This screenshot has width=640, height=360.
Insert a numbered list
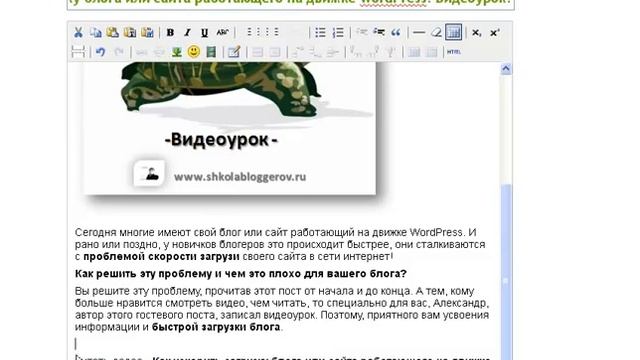(x=338, y=32)
